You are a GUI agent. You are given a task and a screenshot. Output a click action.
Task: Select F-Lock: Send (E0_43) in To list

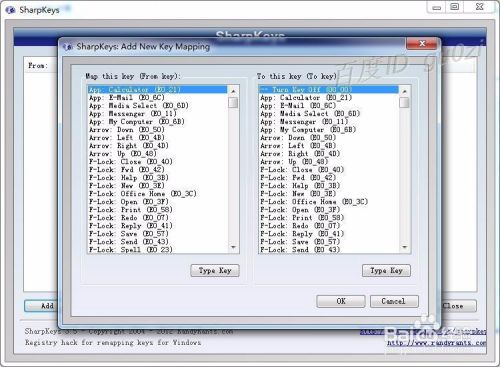coord(329,249)
